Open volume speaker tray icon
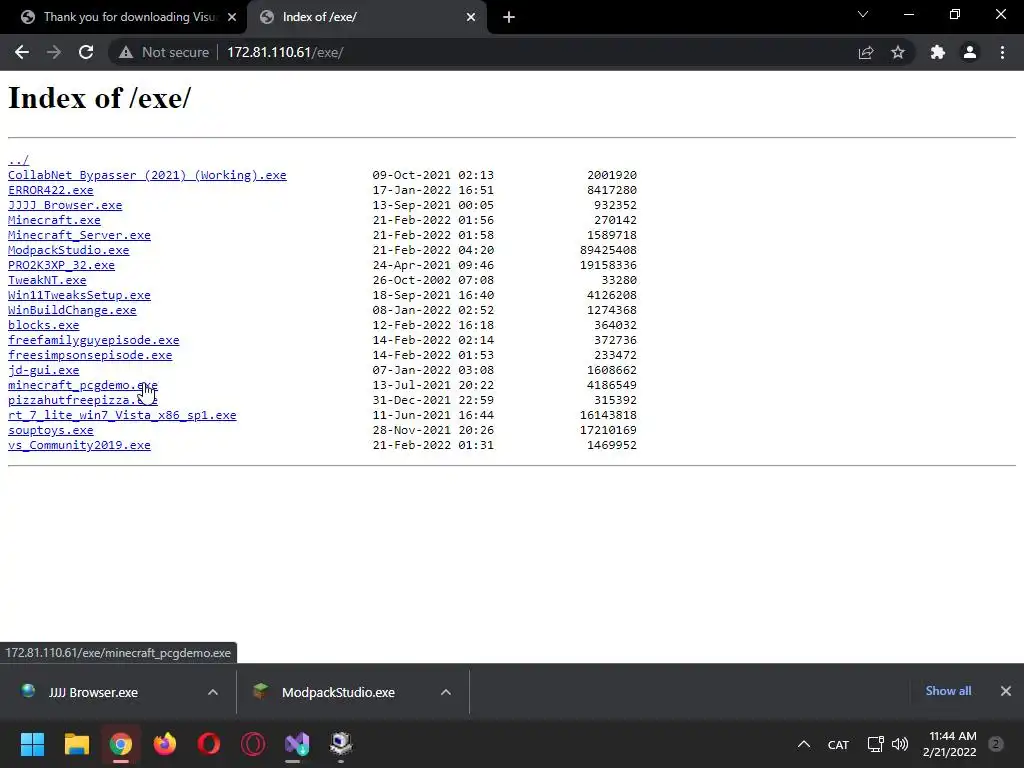The width and height of the screenshot is (1024, 768). (x=900, y=744)
